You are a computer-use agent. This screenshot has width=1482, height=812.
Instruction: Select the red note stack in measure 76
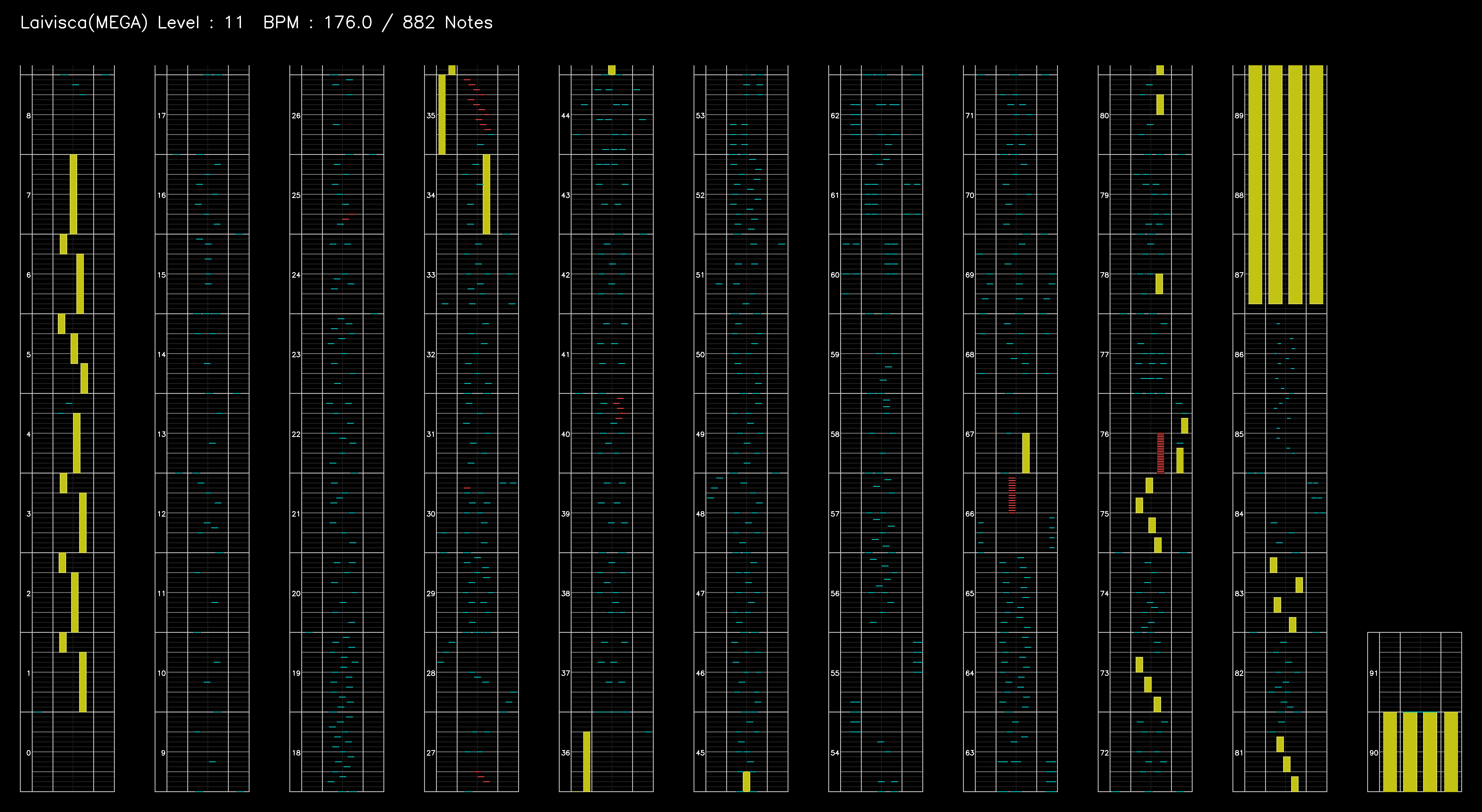1161,453
